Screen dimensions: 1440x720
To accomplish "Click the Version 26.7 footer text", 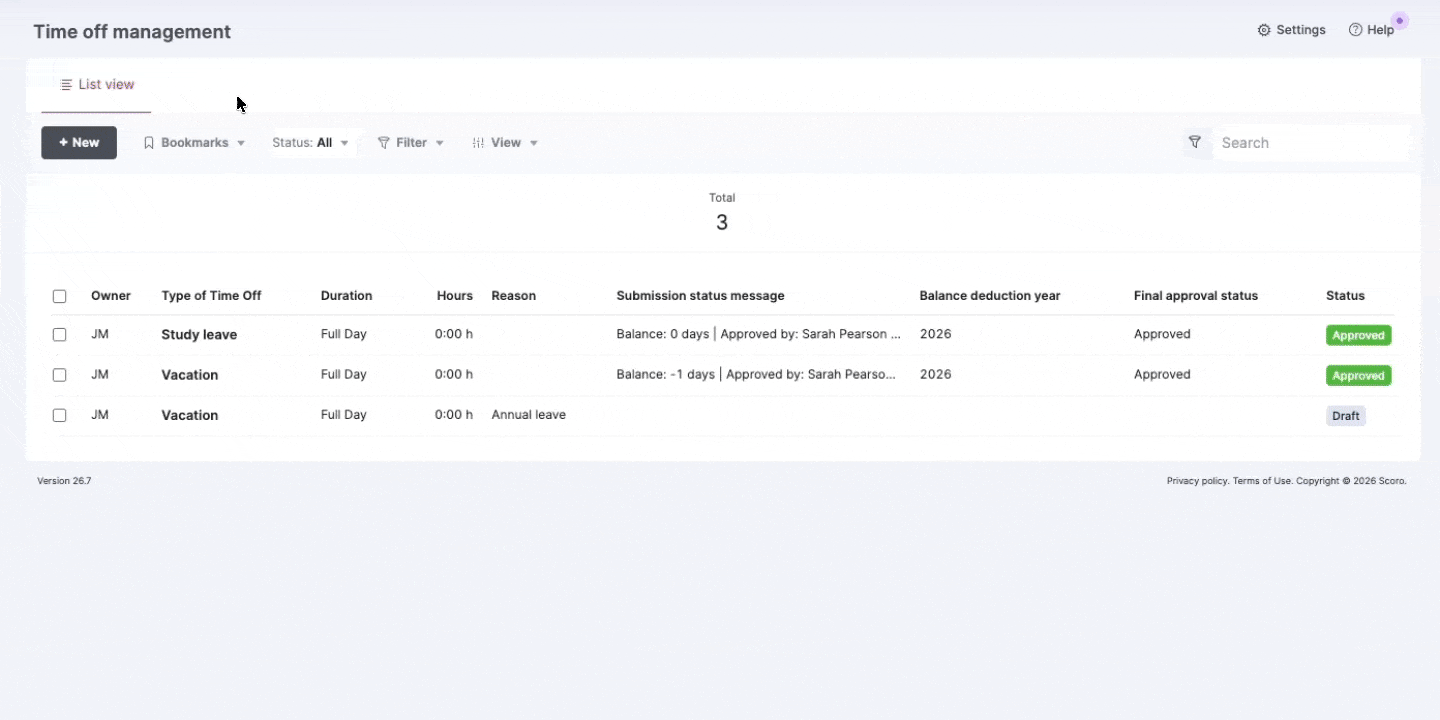I will point(64,481).
